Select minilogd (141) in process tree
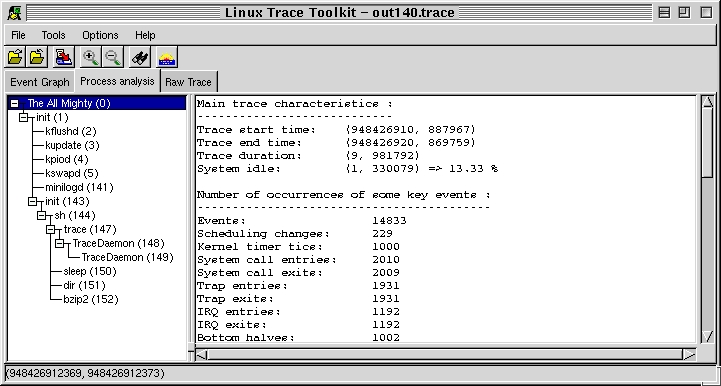The width and height of the screenshot is (721, 386). [x=79, y=187]
